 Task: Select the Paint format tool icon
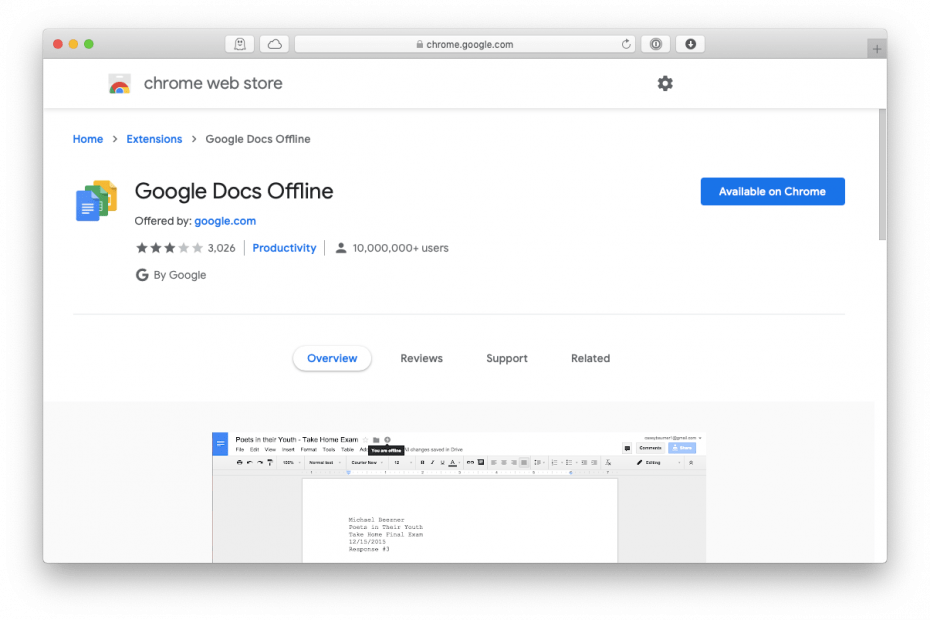tap(269, 462)
